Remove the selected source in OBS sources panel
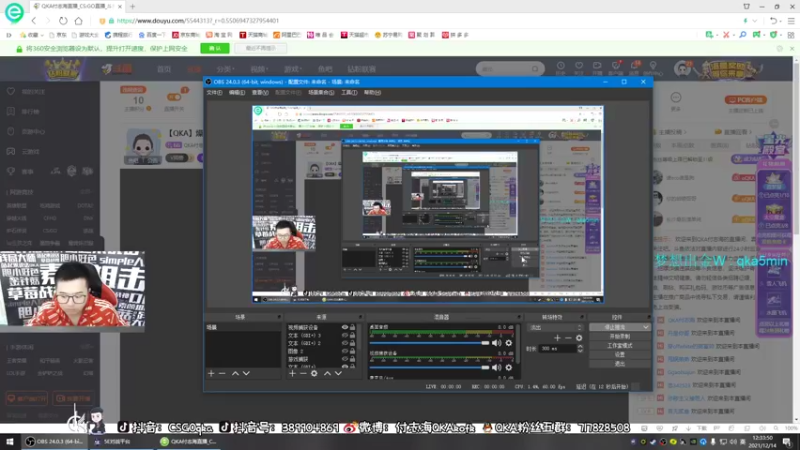This screenshot has width=800, height=450. (x=303, y=373)
